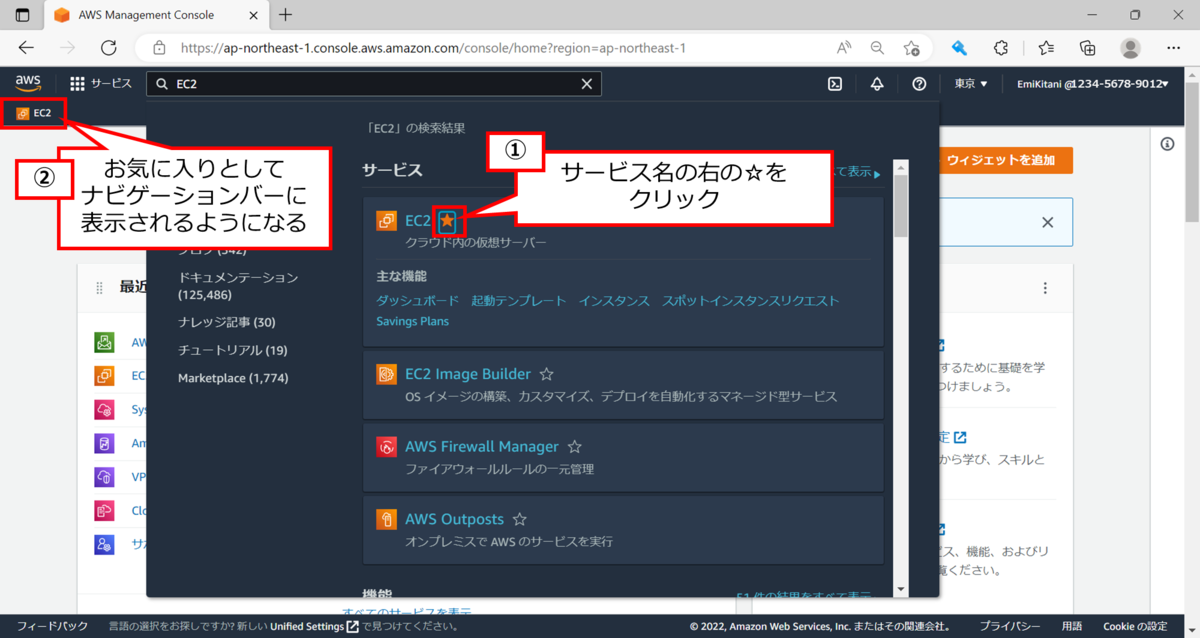
Task: Clear the EC2 search text
Action: pos(587,84)
